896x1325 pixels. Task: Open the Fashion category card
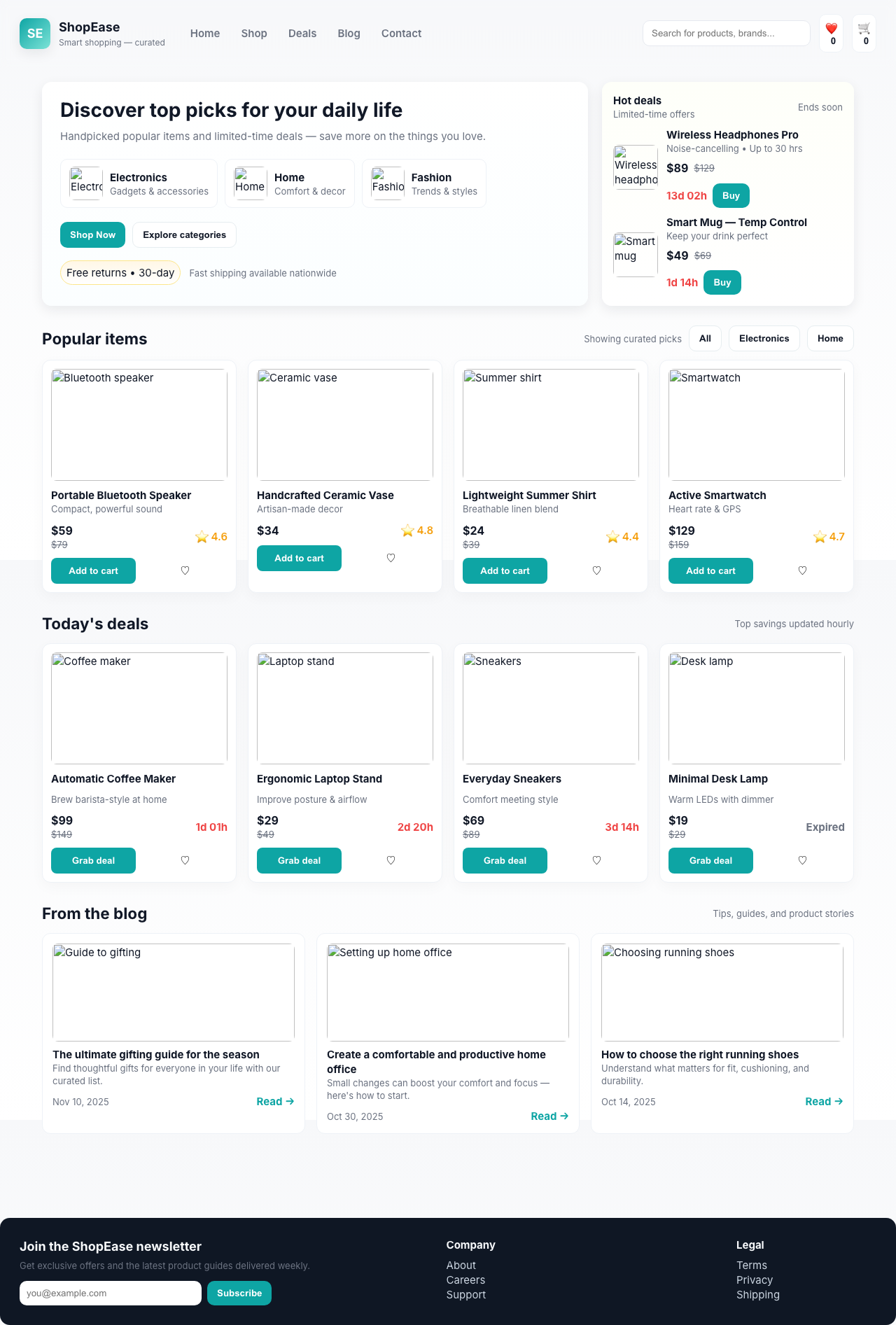tap(423, 183)
